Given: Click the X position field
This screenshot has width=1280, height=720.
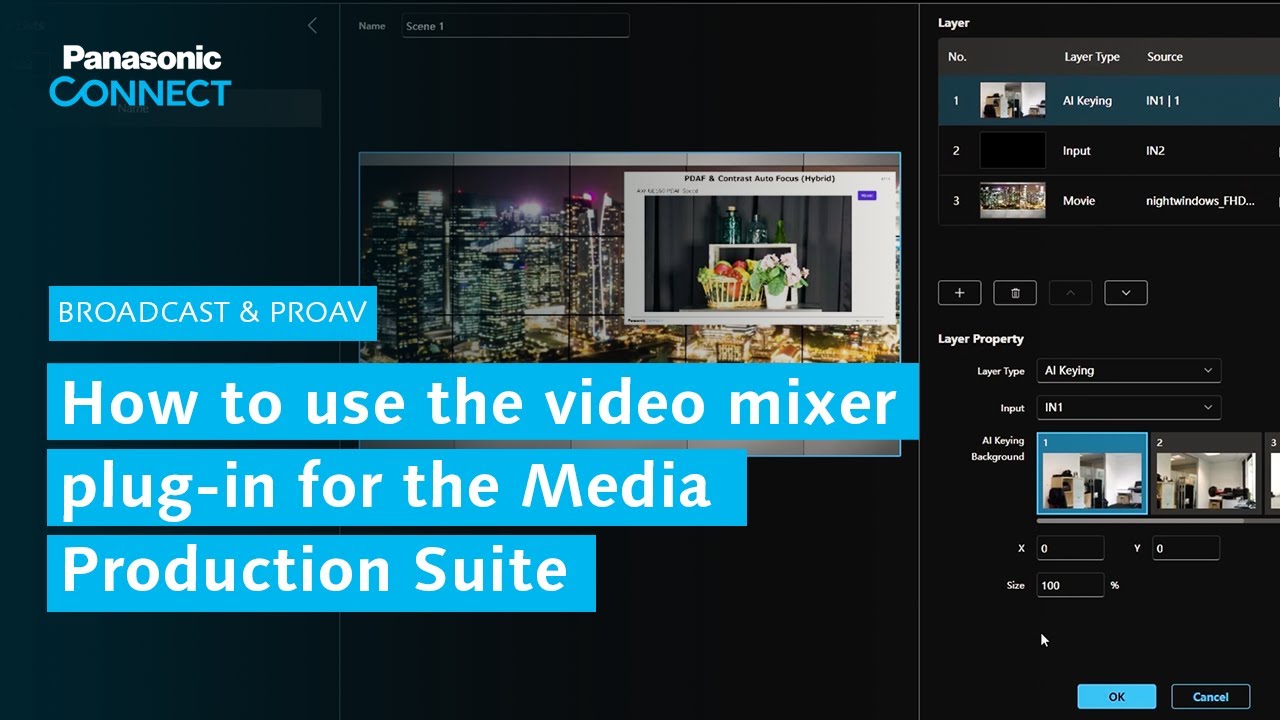Looking at the screenshot, I should tap(1070, 548).
